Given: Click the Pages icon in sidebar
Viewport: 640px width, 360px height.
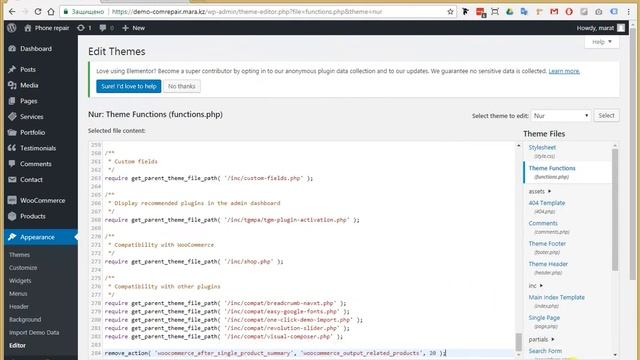Looking at the screenshot, I should point(12,101).
